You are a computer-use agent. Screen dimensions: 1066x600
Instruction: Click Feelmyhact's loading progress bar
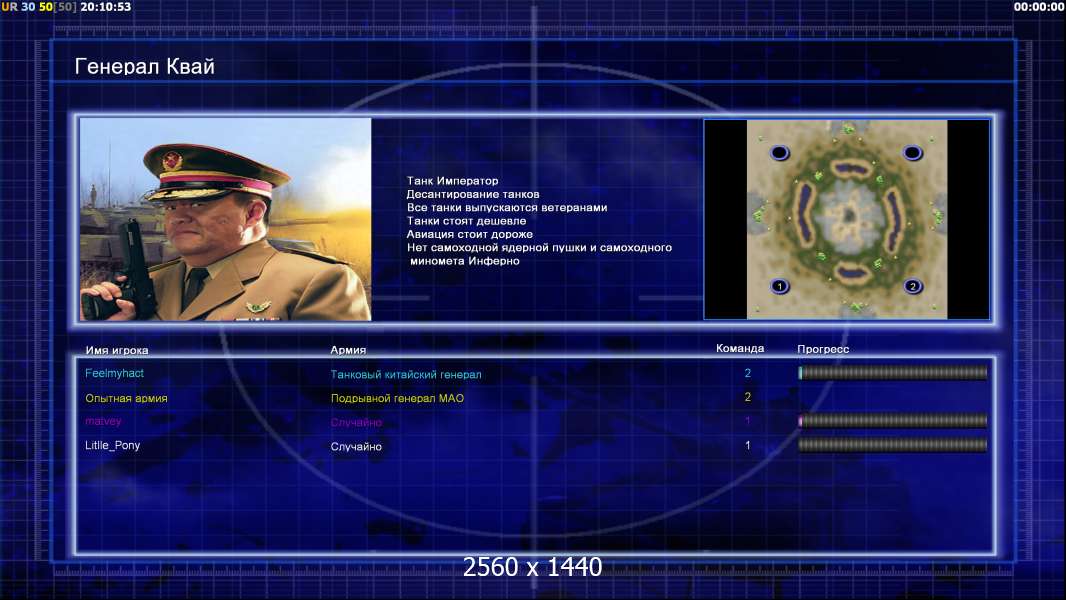pos(893,372)
